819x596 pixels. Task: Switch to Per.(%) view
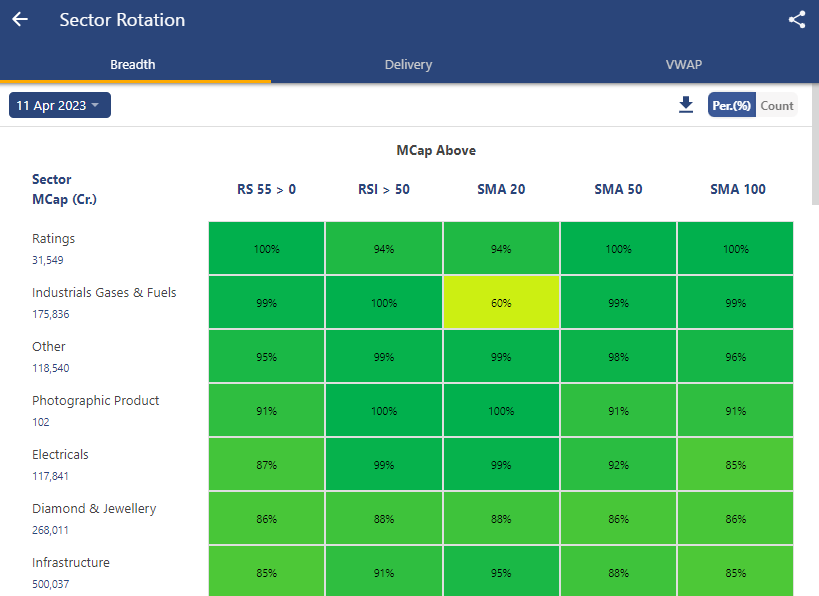pos(731,105)
